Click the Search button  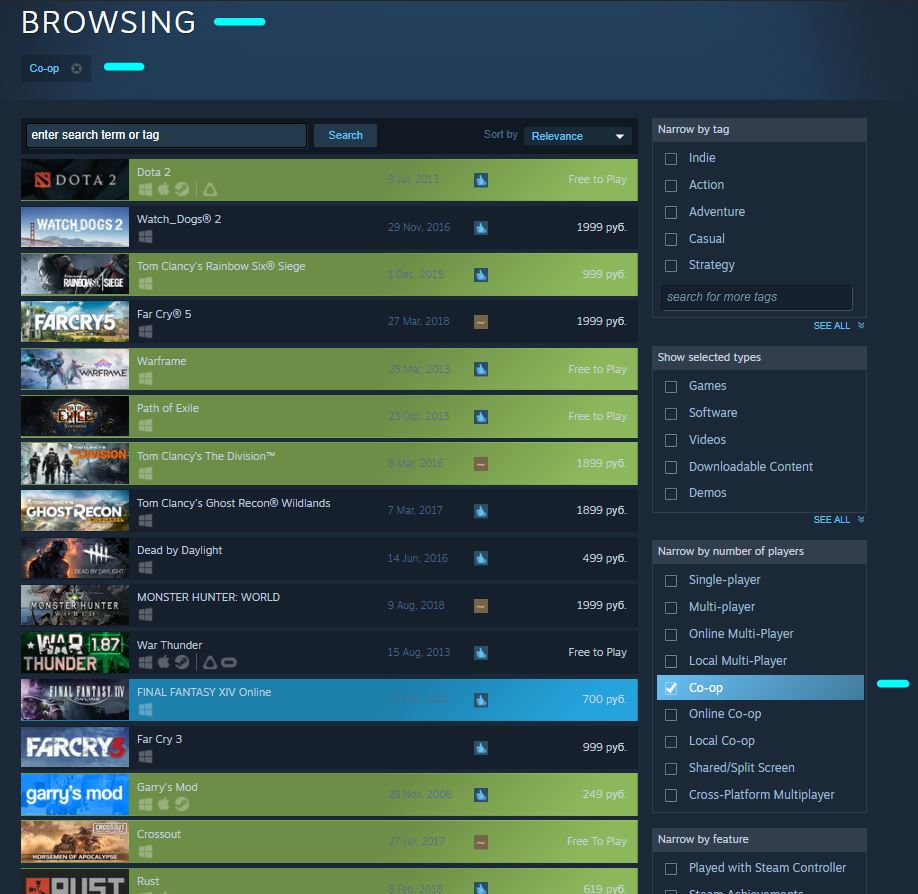[x=345, y=135]
